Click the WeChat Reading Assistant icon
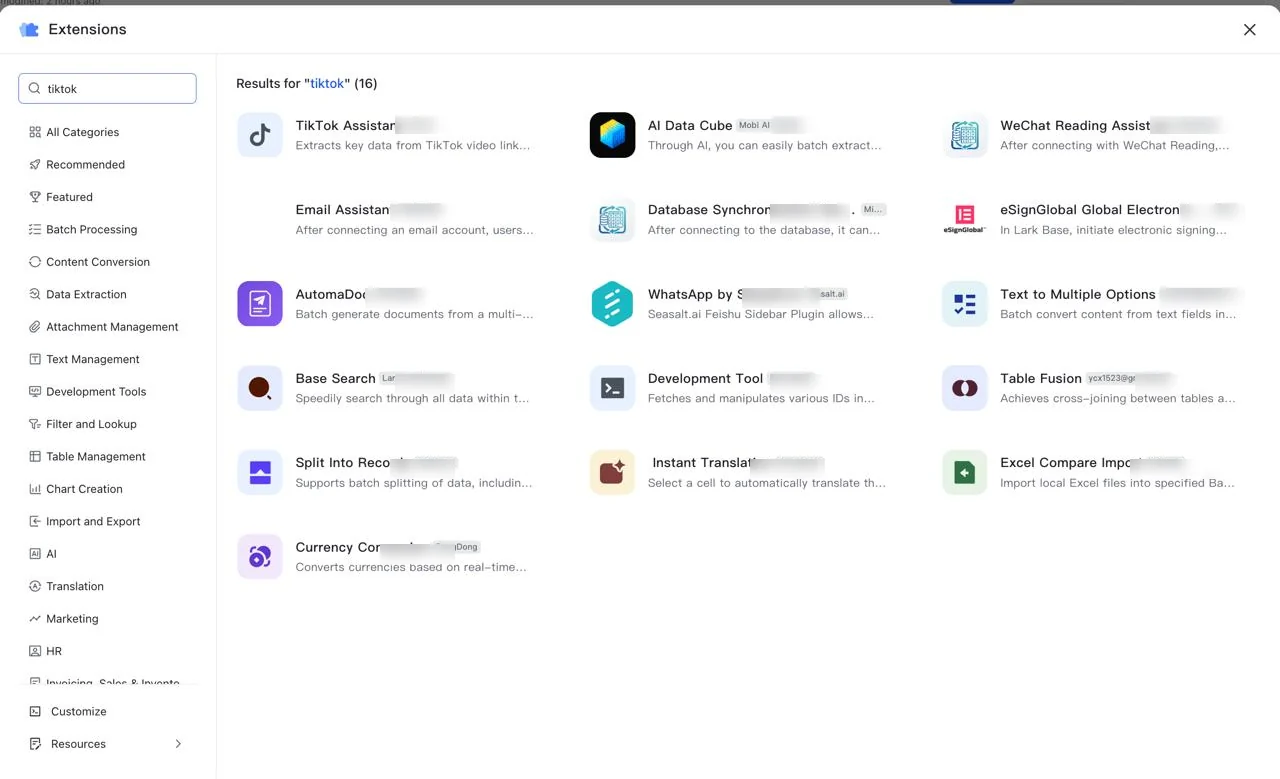The width and height of the screenshot is (1280, 779). (965, 135)
